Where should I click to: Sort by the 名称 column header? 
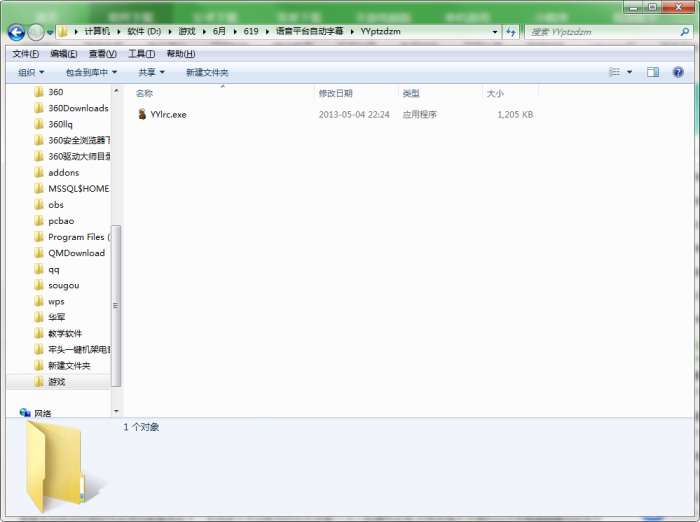[x=222, y=93]
